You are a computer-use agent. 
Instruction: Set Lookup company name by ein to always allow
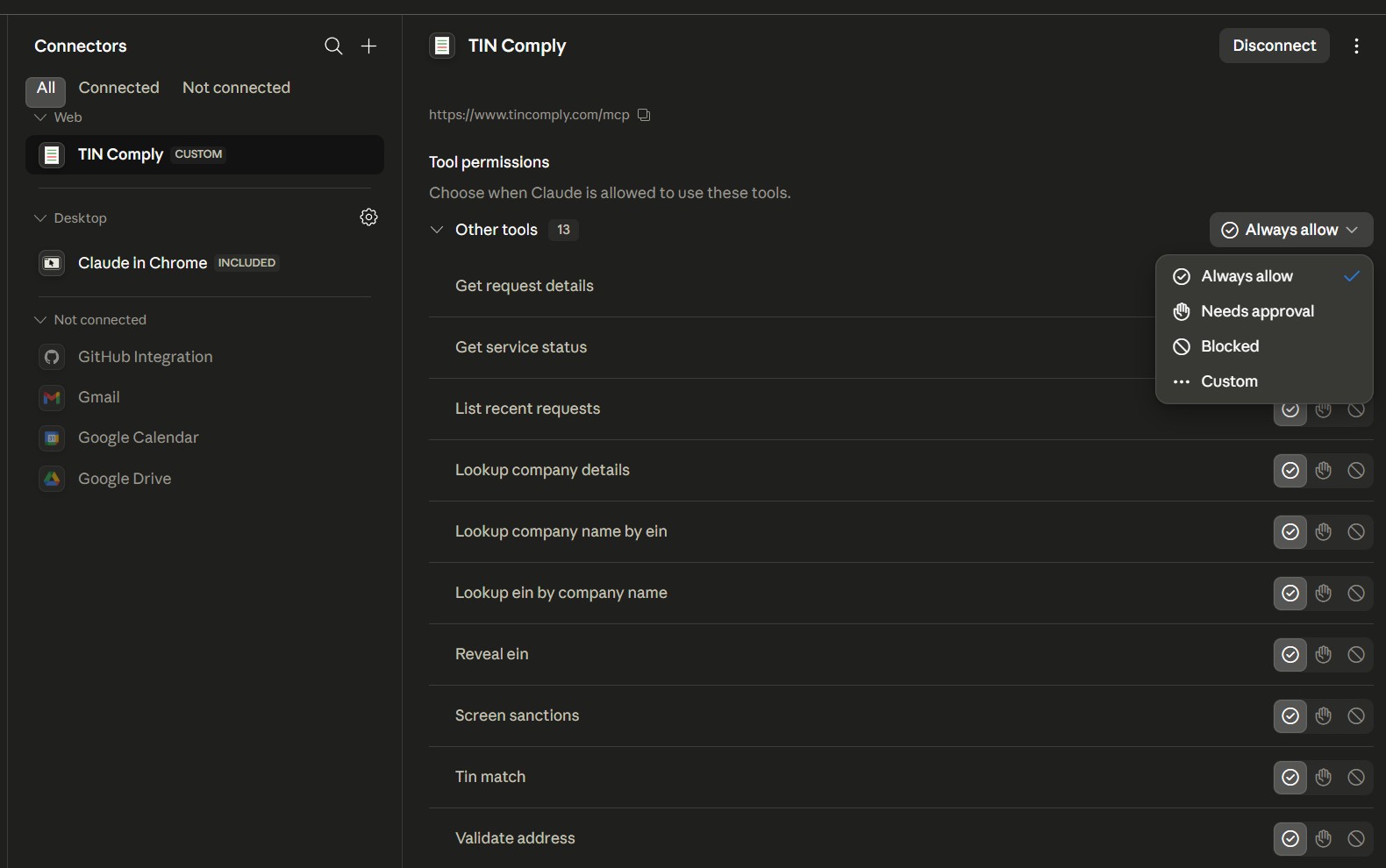pyautogui.click(x=1290, y=532)
